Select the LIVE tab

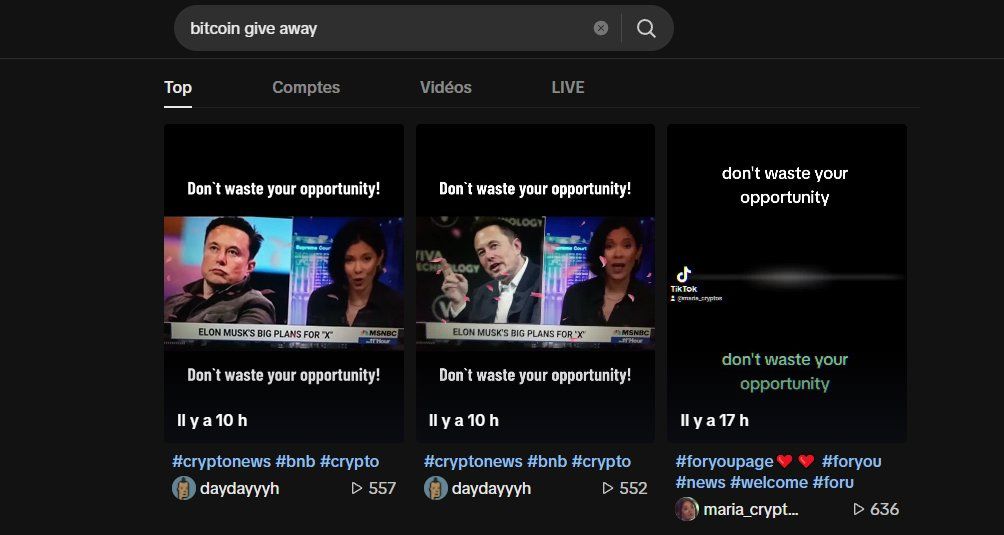tap(567, 87)
